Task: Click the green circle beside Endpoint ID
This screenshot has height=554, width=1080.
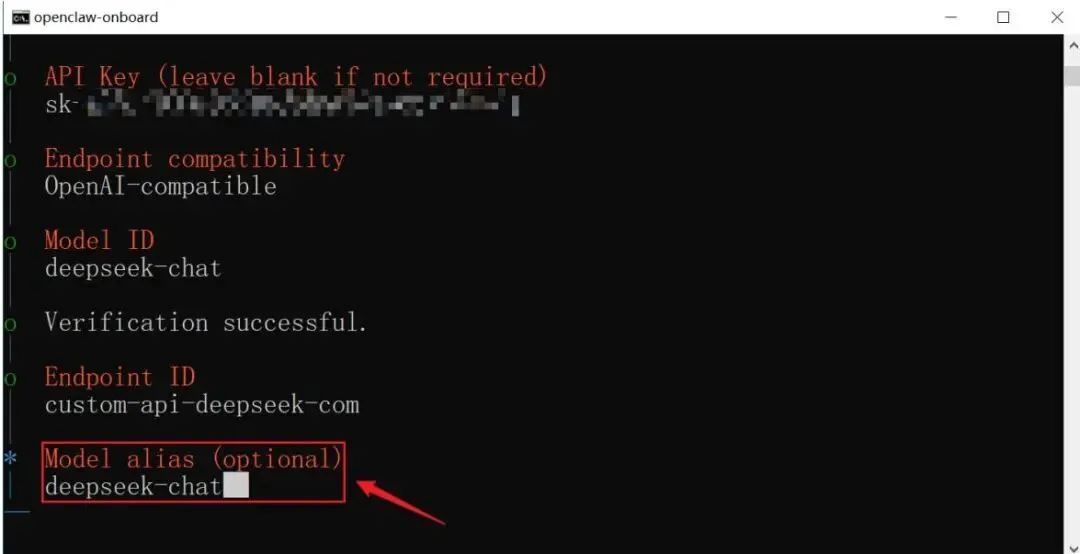Action: pos(10,379)
